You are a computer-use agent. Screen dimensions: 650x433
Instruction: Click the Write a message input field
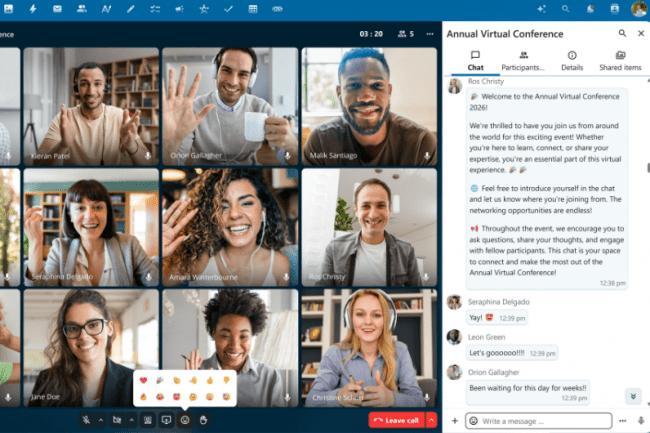[545, 421]
